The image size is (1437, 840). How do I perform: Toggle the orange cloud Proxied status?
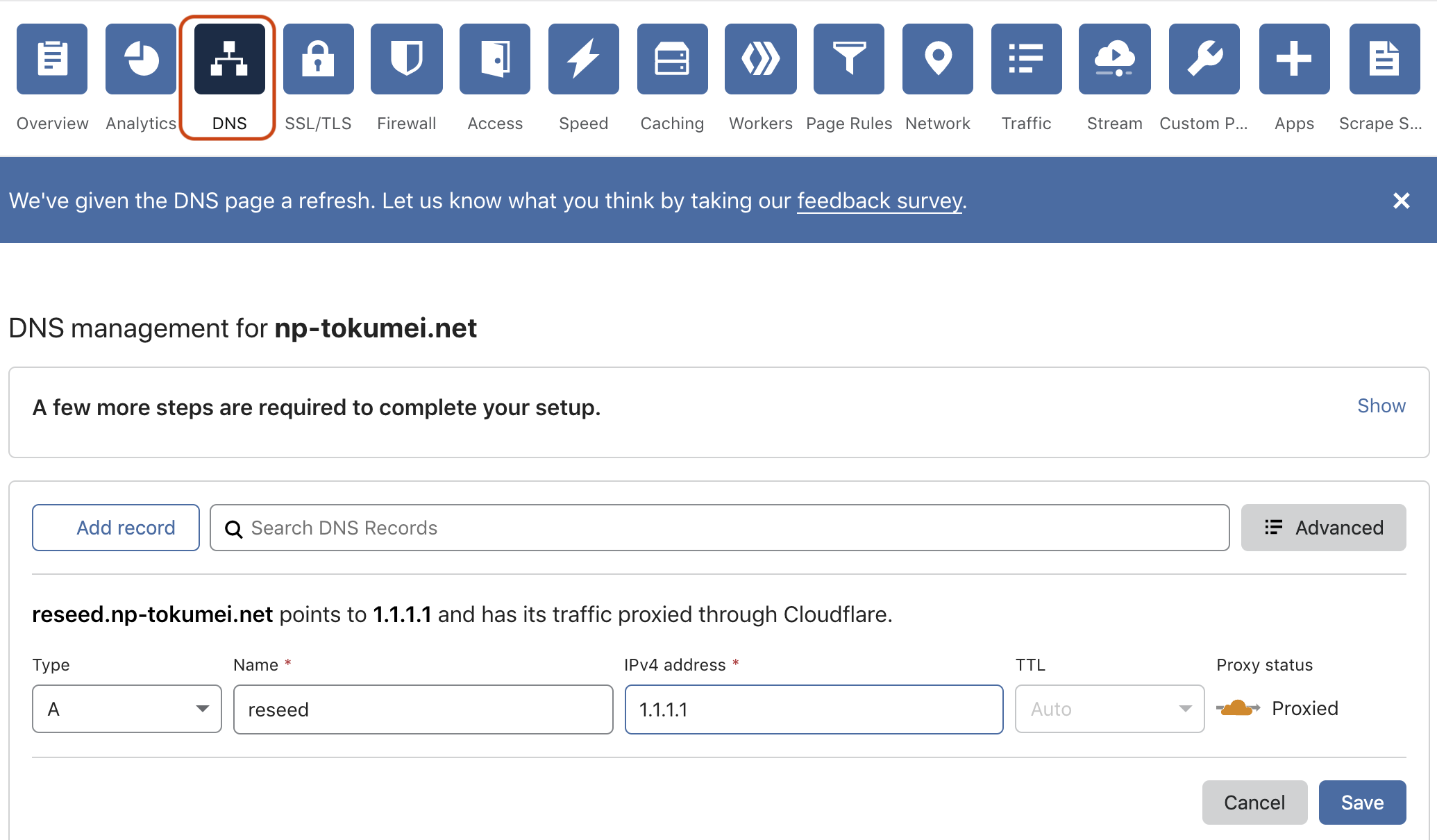1238,708
